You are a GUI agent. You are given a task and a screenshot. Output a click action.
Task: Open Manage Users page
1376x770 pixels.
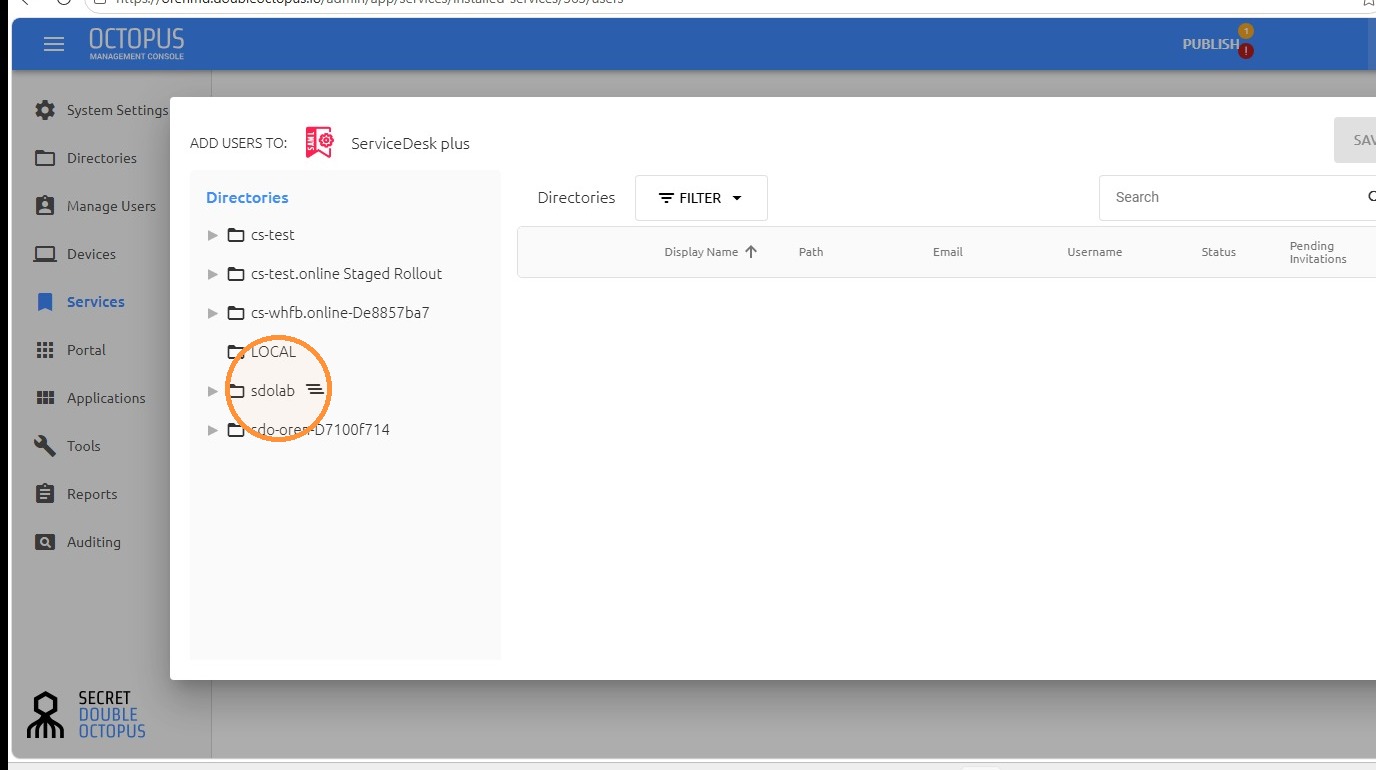111,206
